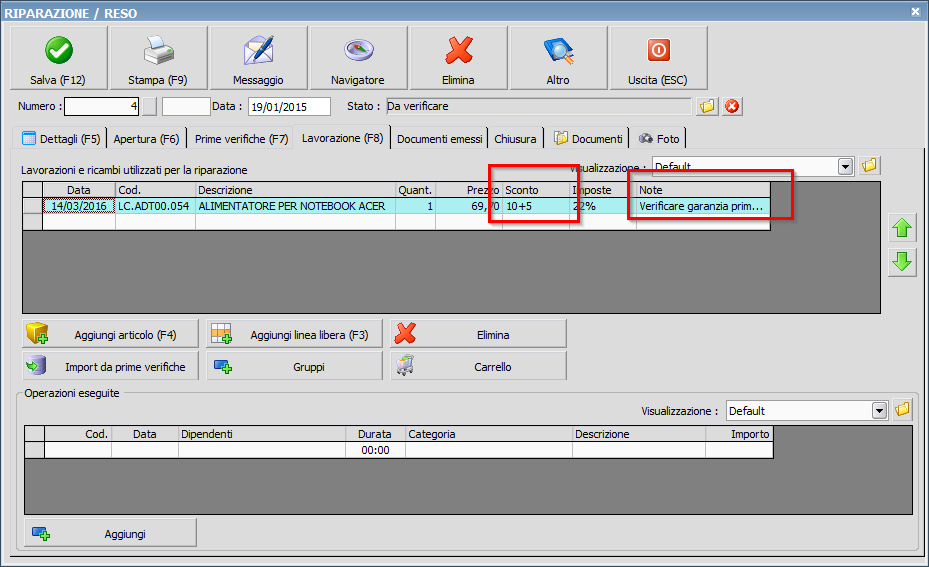Click the Cod. column header in the lavorazioni grid
Viewport: 929px width, 567px height.
155,190
